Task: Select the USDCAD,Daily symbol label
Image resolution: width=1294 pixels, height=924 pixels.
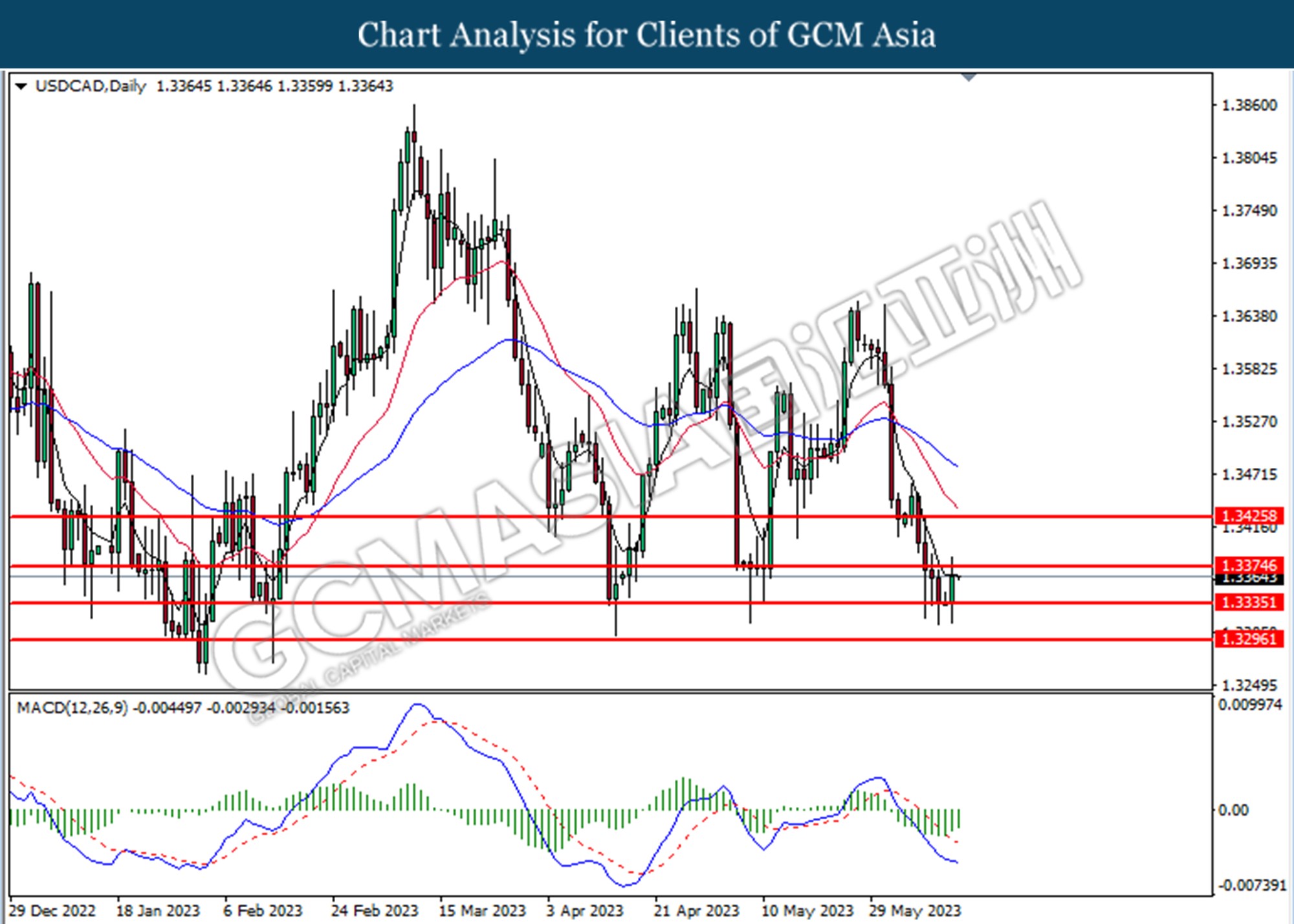Action: click(x=91, y=86)
